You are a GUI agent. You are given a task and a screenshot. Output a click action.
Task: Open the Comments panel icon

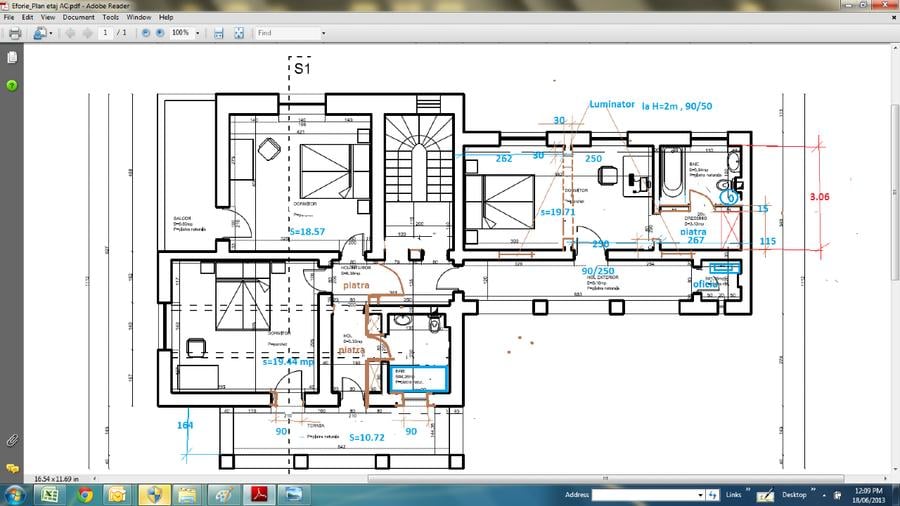tap(12, 469)
